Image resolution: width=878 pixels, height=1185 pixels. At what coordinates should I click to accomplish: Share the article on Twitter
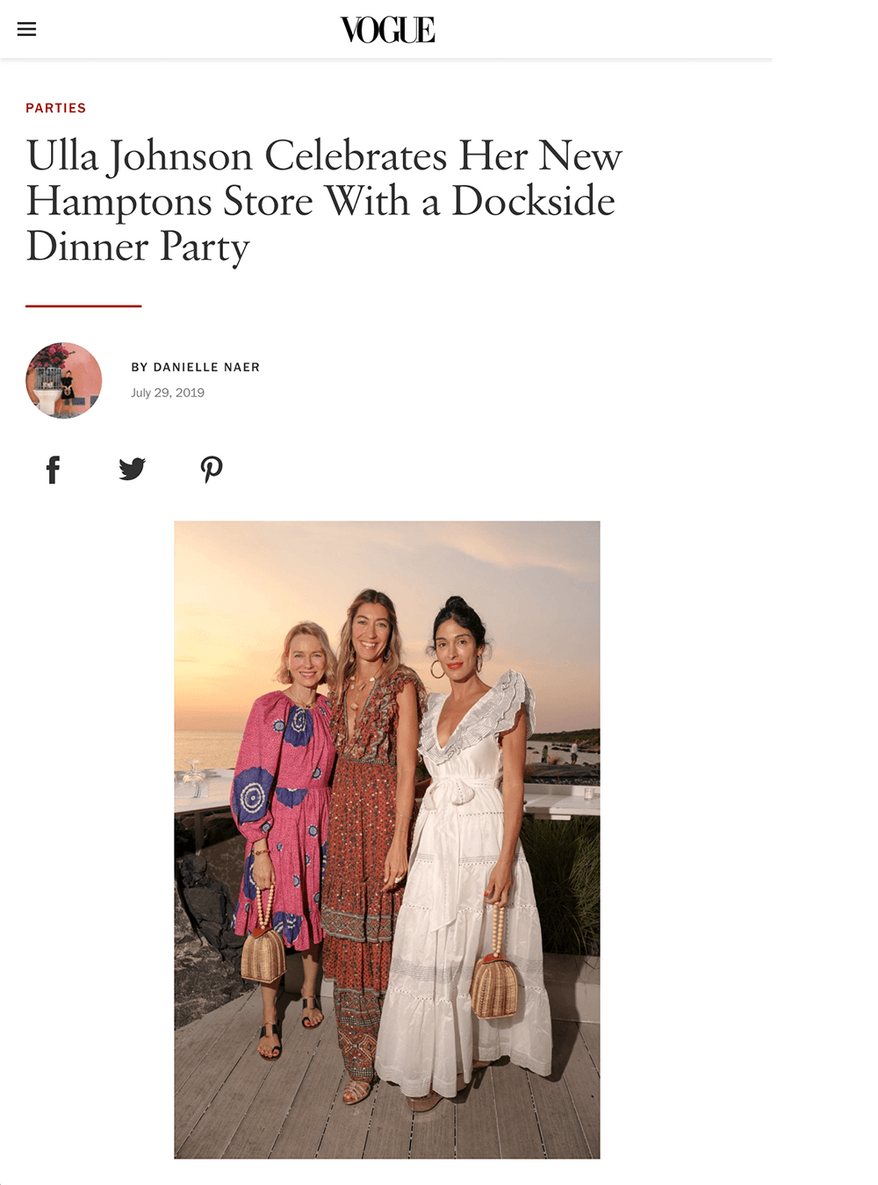132,469
